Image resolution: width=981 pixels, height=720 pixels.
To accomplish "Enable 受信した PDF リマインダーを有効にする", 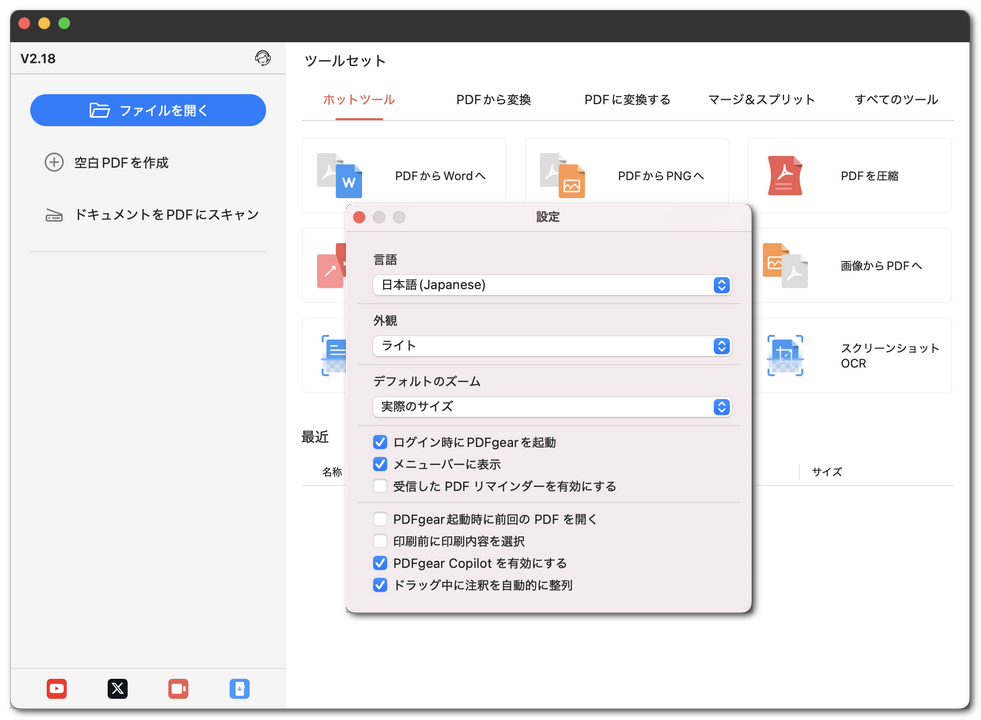I will (380, 486).
